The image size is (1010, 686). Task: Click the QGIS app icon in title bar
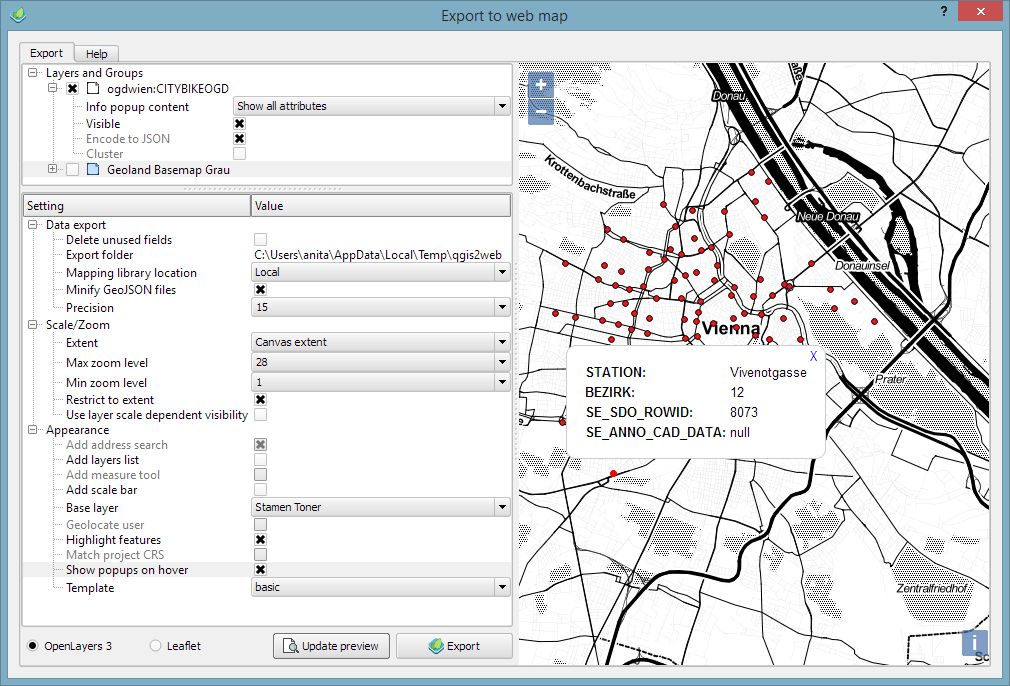click(18, 14)
